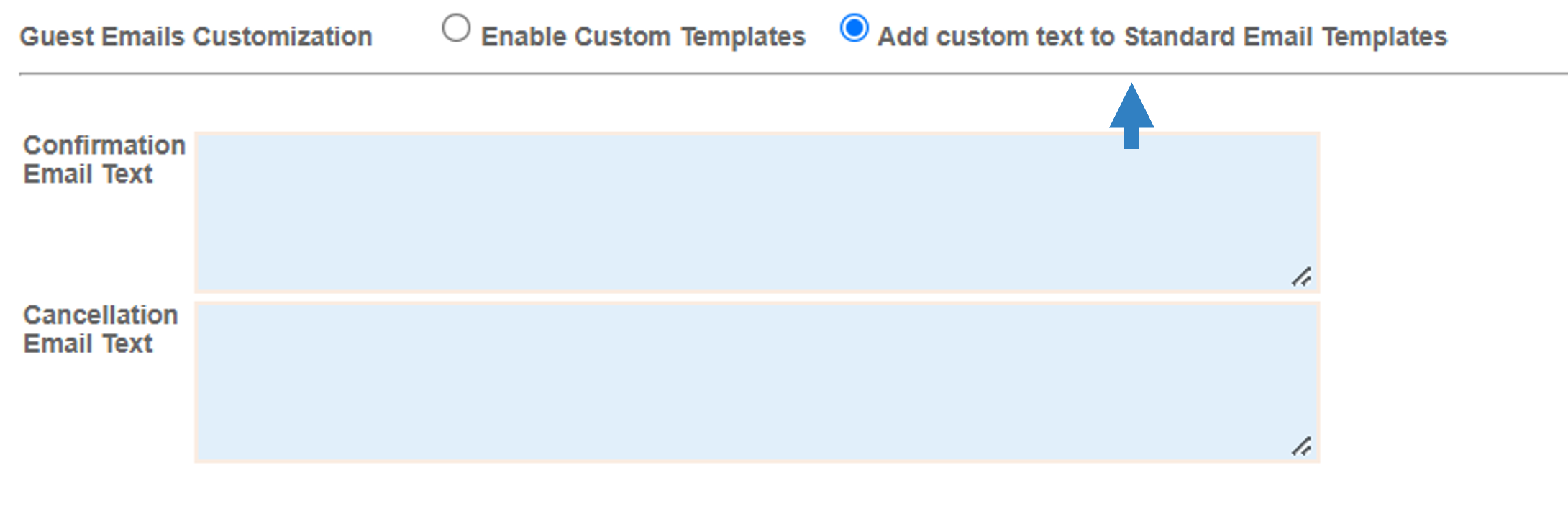Focus the Confirmation Email Text area
Viewport: 1568px width, 509px height.
(x=757, y=212)
